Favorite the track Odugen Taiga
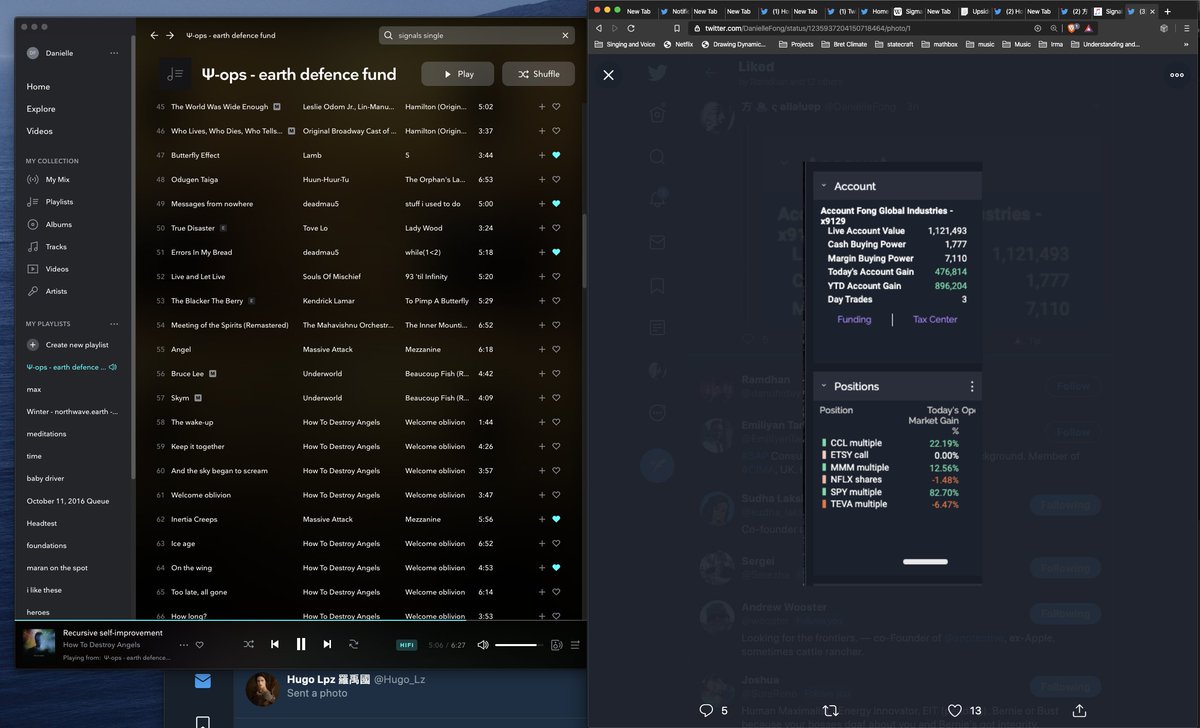 click(x=557, y=180)
